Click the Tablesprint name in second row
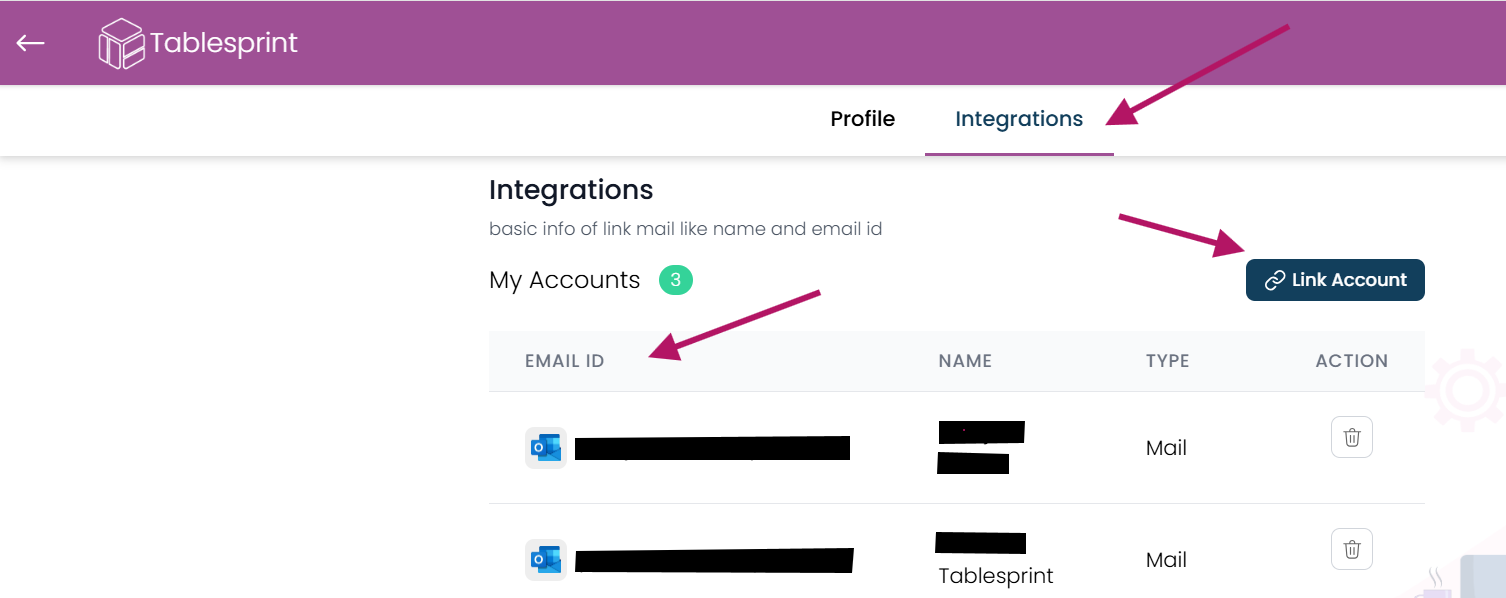 point(996,576)
